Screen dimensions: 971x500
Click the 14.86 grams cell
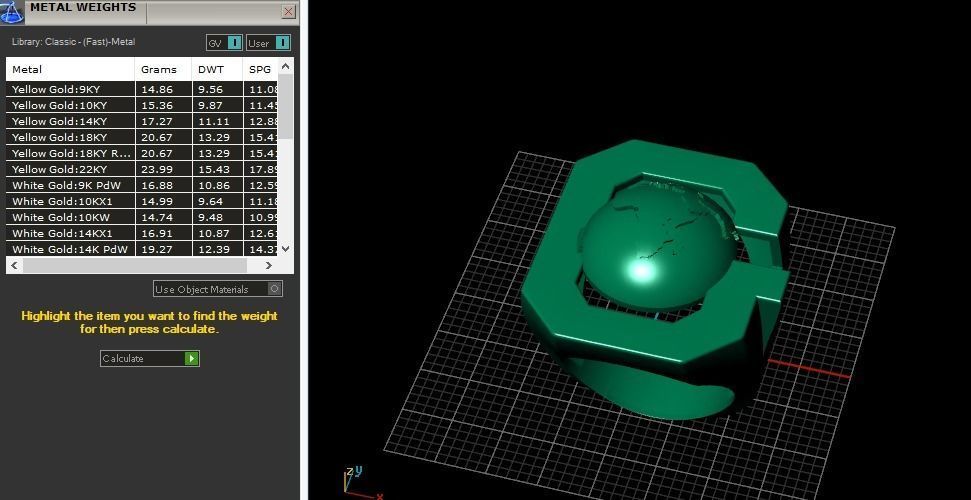(x=163, y=89)
